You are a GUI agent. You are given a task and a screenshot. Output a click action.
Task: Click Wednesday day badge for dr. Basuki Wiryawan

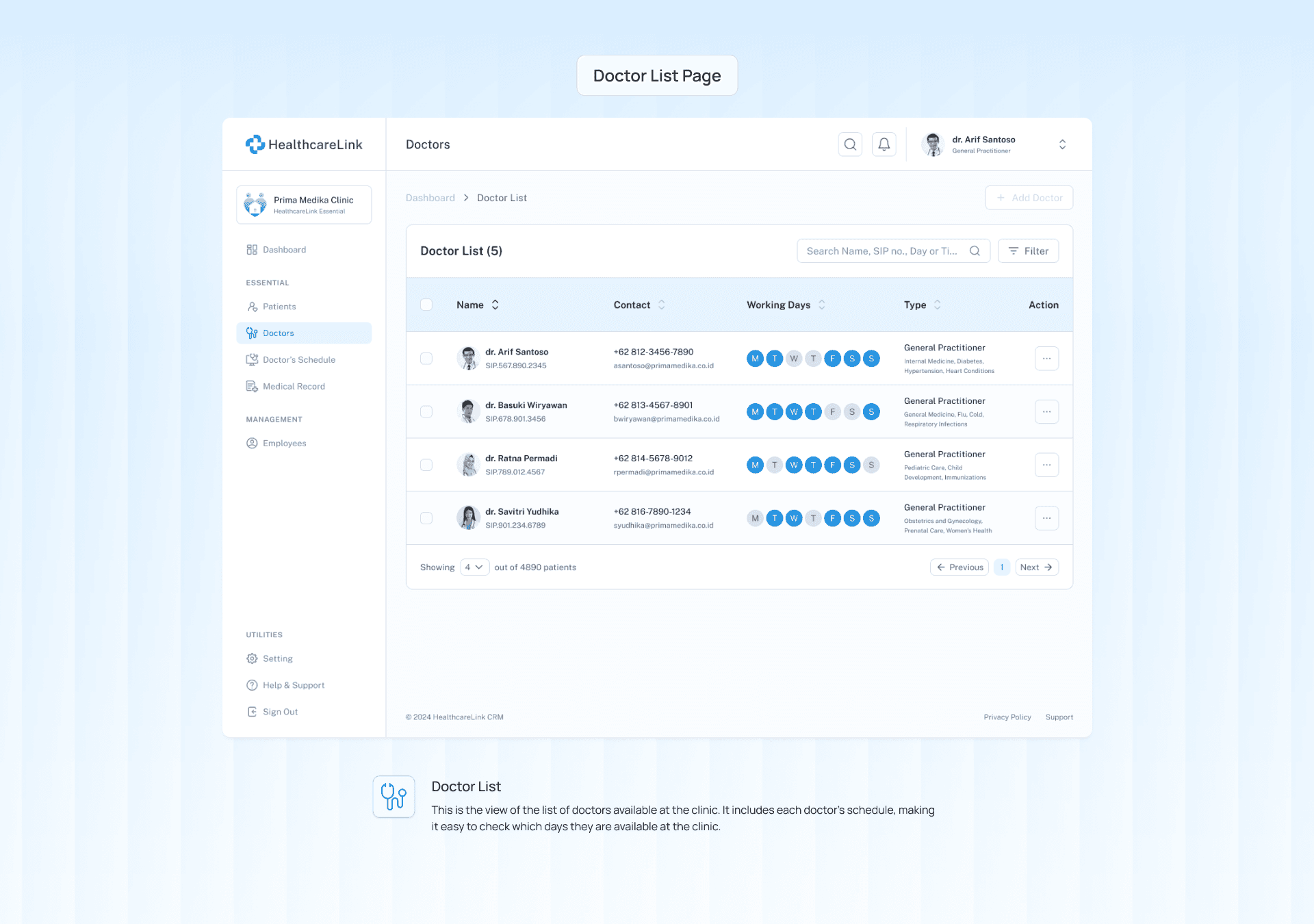pyautogui.click(x=794, y=412)
